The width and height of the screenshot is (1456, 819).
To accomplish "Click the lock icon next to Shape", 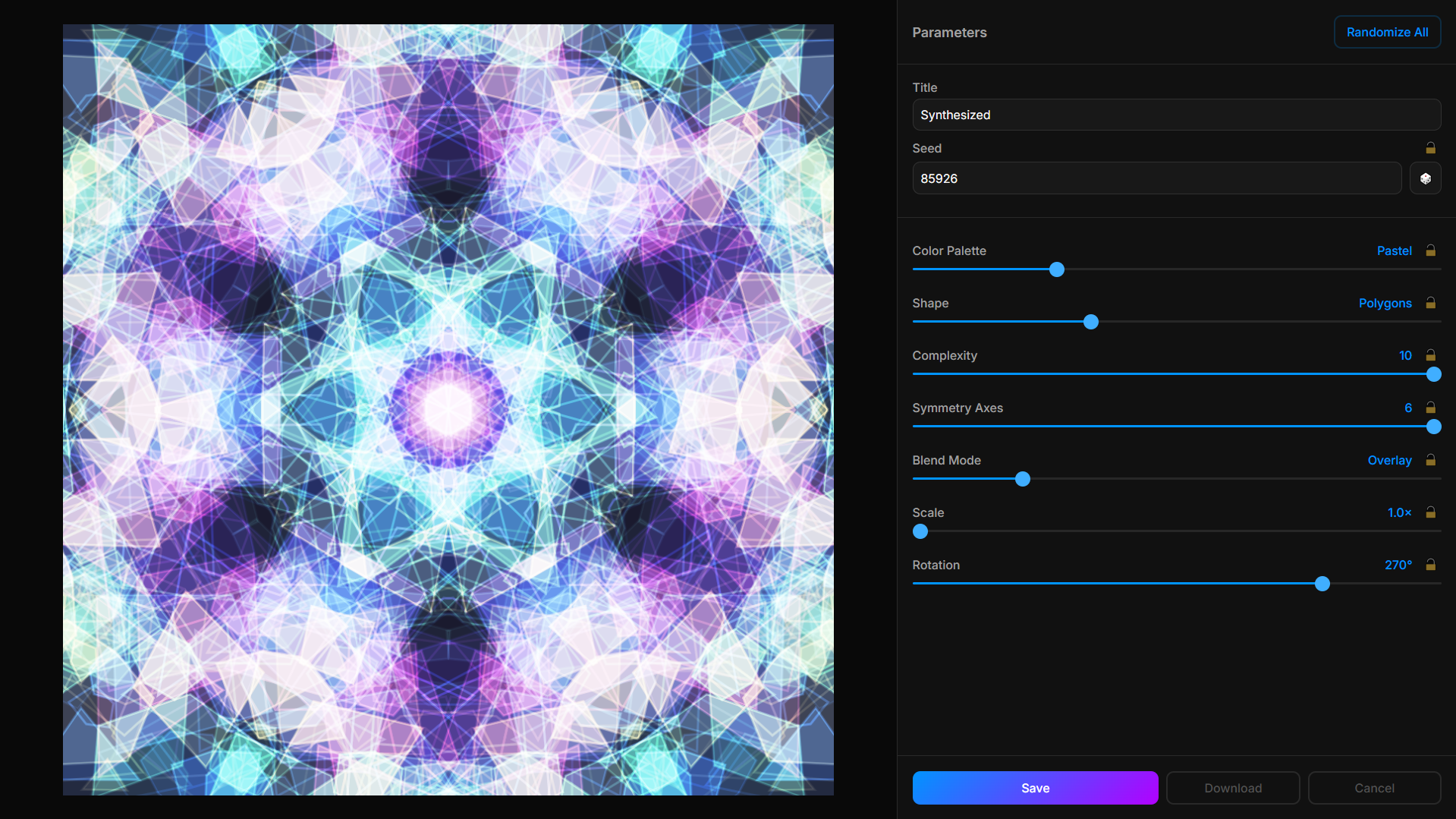I will click(1430, 302).
